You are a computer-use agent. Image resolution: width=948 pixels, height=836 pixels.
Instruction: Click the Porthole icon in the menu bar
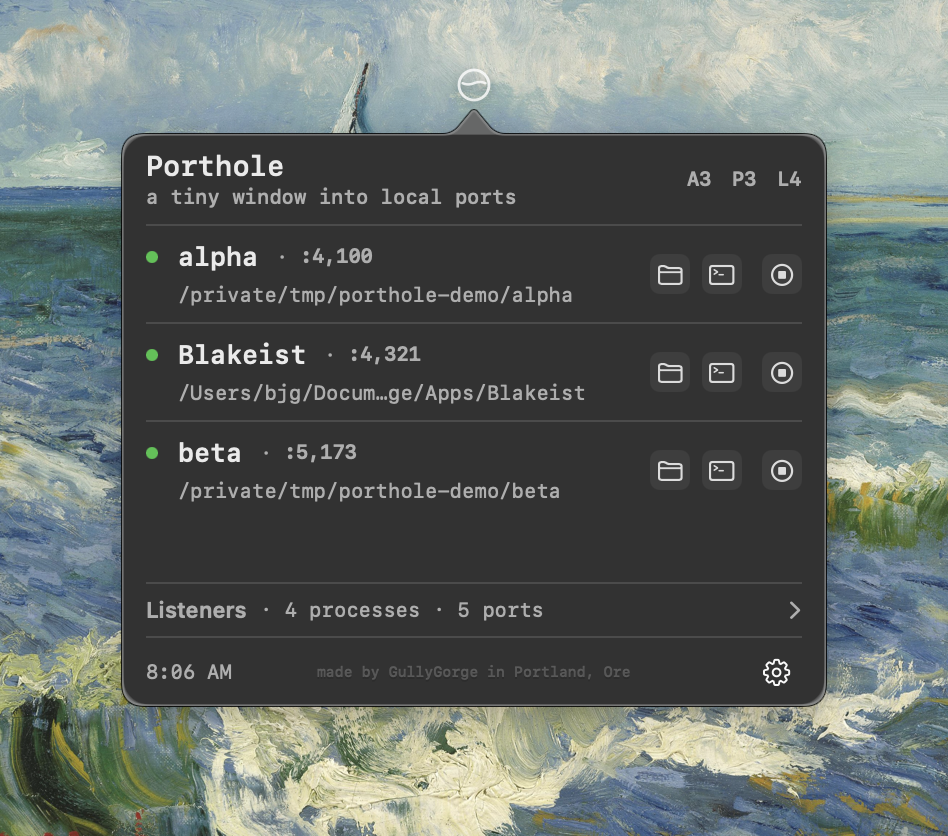pyautogui.click(x=473, y=84)
